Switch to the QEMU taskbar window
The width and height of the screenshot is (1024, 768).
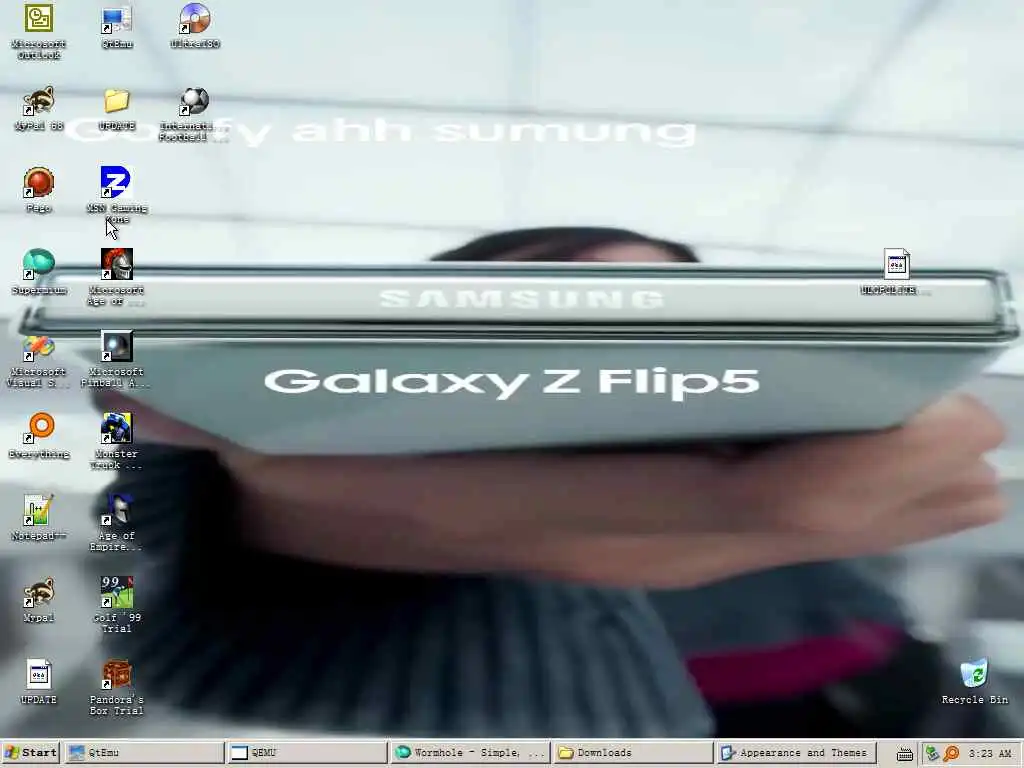click(306, 753)
